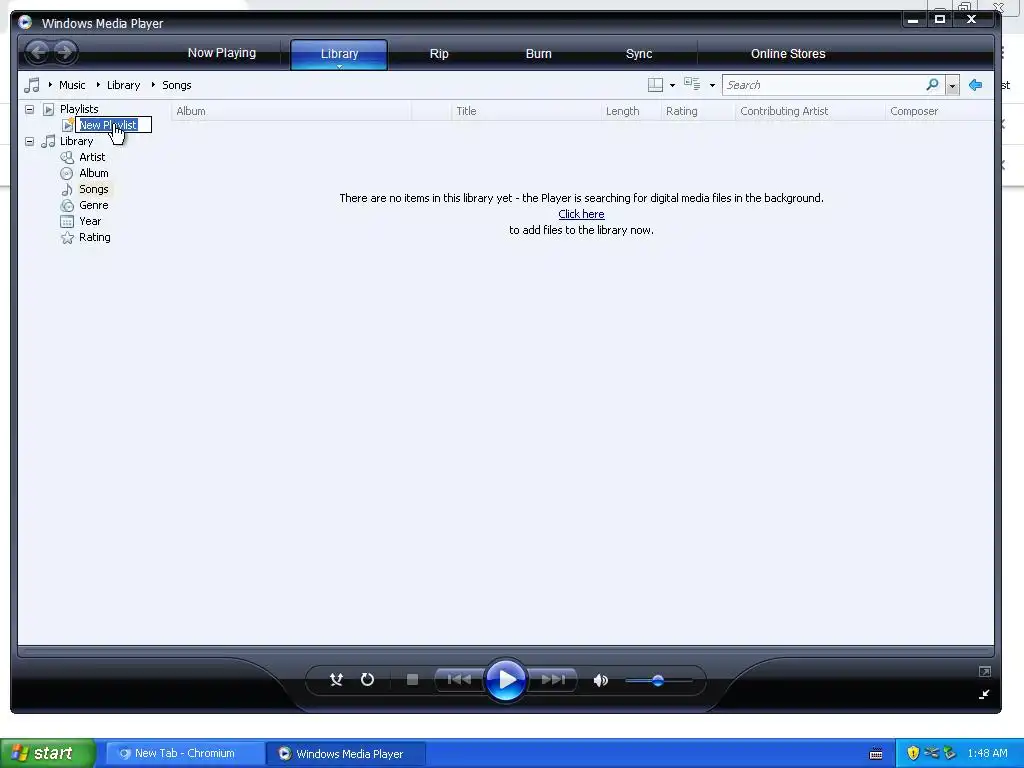The width and height of the screenshot is (1024, 768).
Task: Sort by the Title column header
Action: 526,111
